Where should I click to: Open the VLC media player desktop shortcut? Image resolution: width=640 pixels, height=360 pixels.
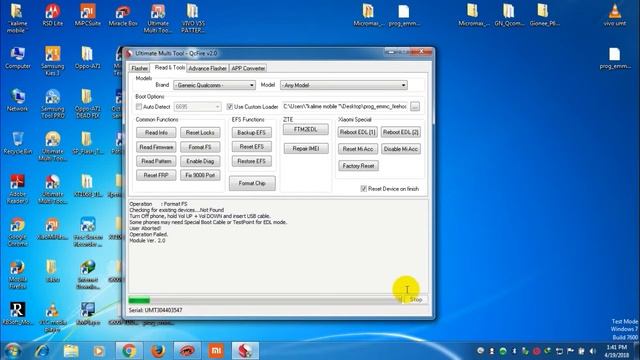click(x=52, y=317)
